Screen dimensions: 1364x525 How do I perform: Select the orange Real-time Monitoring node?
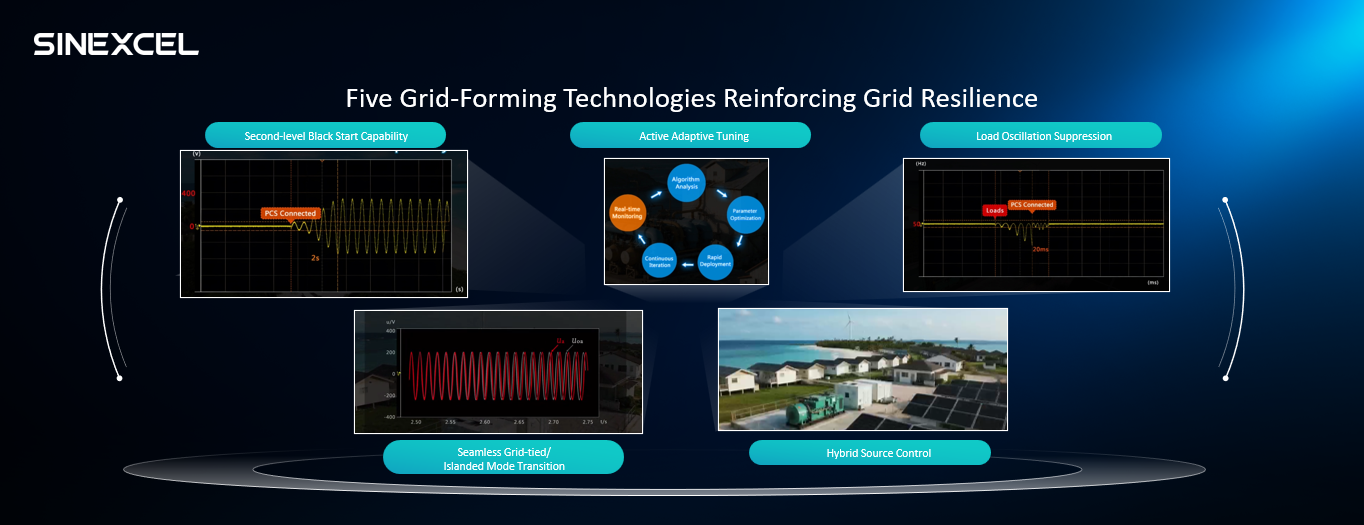(x=627, y=213)
